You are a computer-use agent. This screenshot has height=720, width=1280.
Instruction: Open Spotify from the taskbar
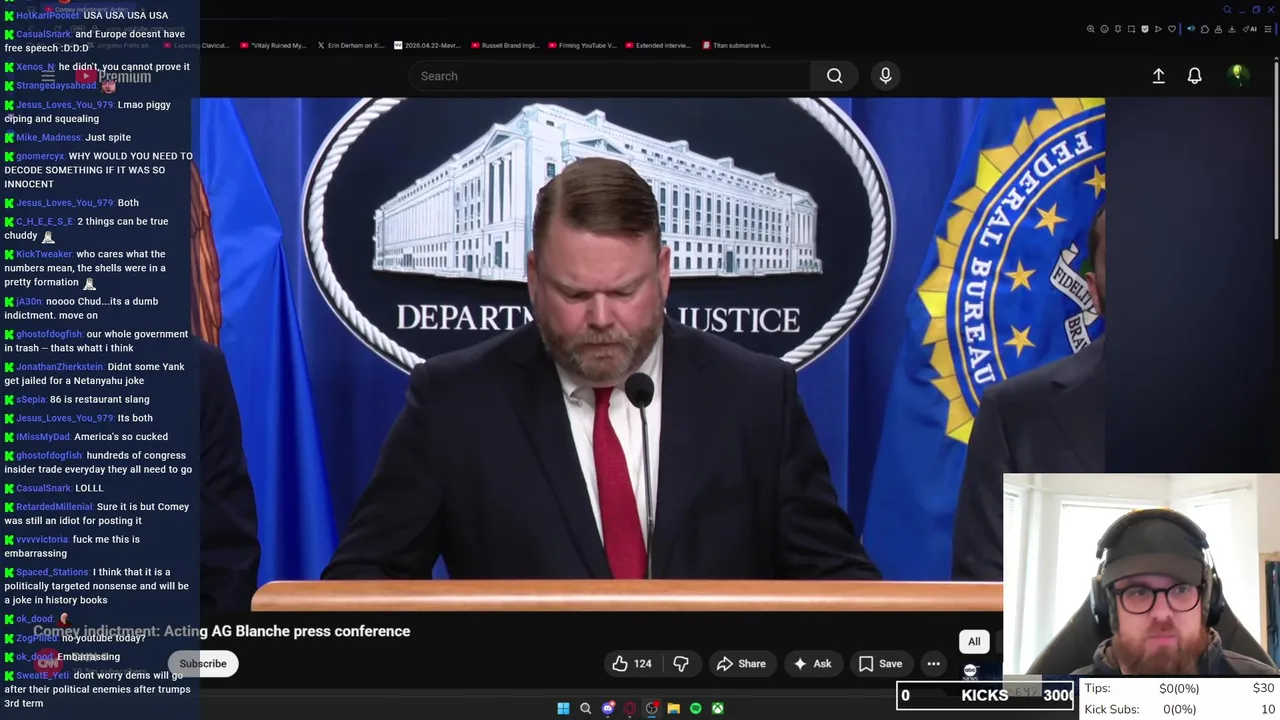click(695, 708)
